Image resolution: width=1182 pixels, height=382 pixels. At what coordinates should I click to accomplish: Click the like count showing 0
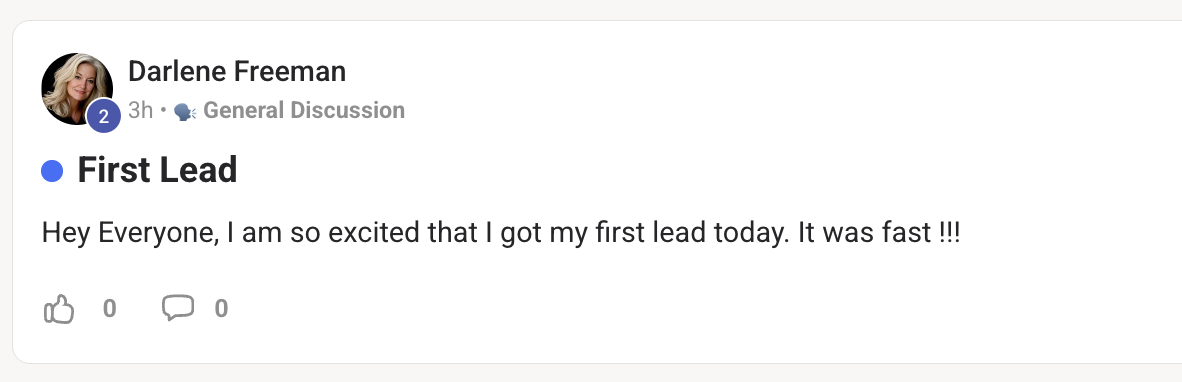pyautogui.click(x=109, y=309)
